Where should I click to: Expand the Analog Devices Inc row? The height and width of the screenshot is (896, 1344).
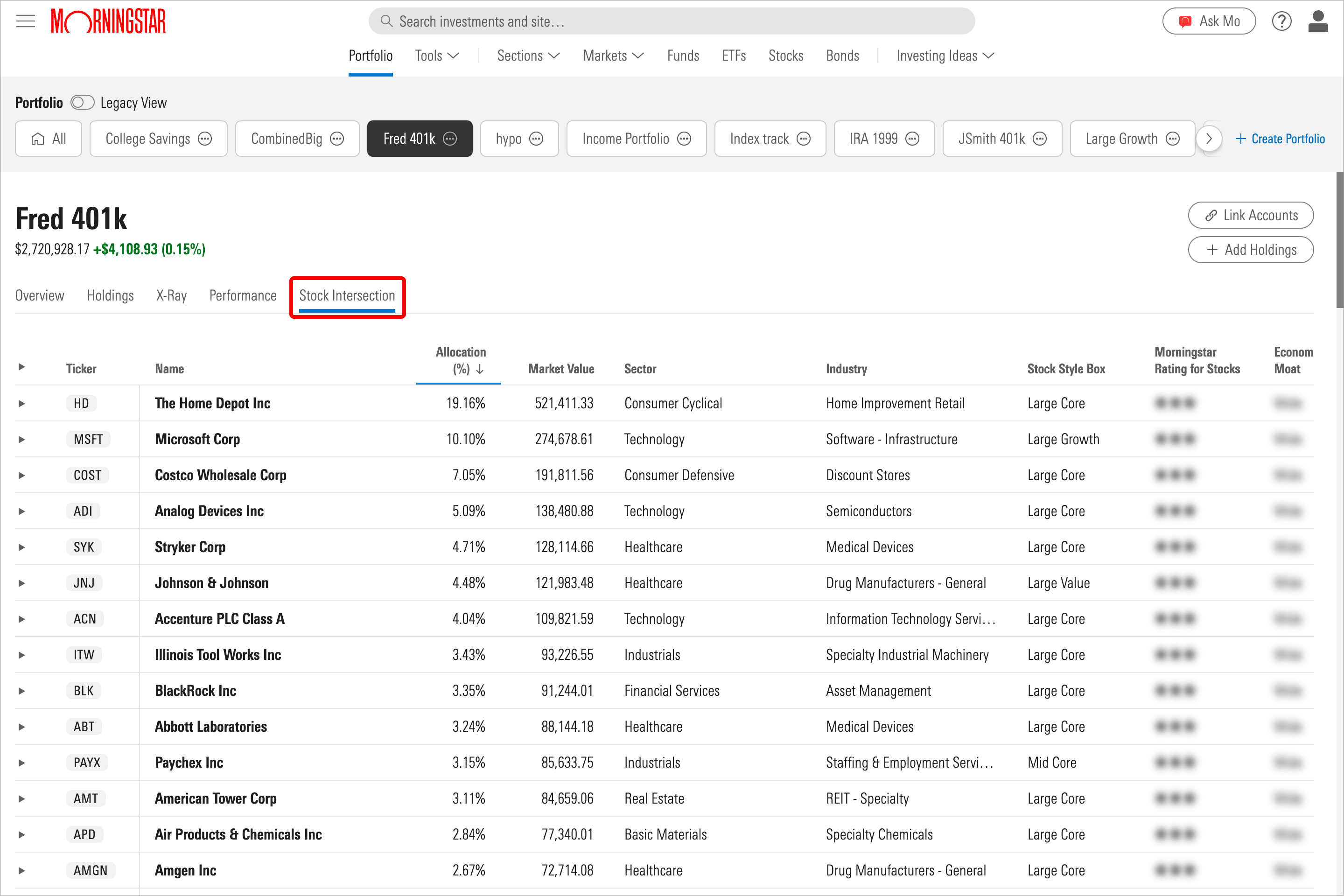pos(22,511)
